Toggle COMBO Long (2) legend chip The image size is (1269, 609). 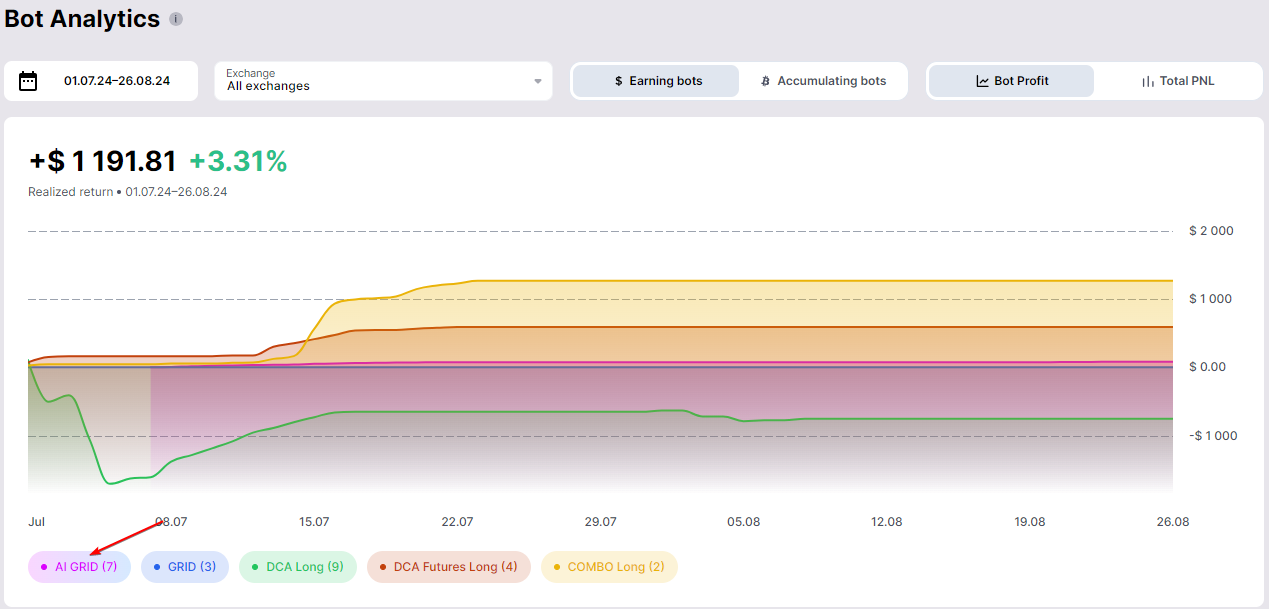coord(609,567)
